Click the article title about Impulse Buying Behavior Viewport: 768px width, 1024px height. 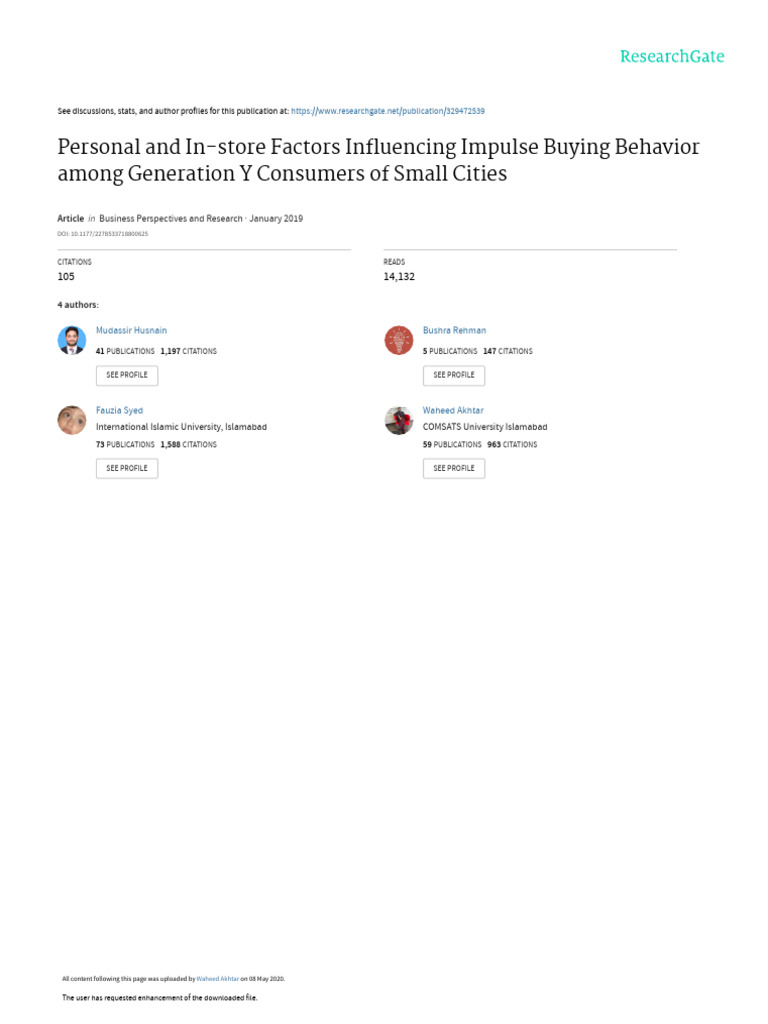pos(378,160)
